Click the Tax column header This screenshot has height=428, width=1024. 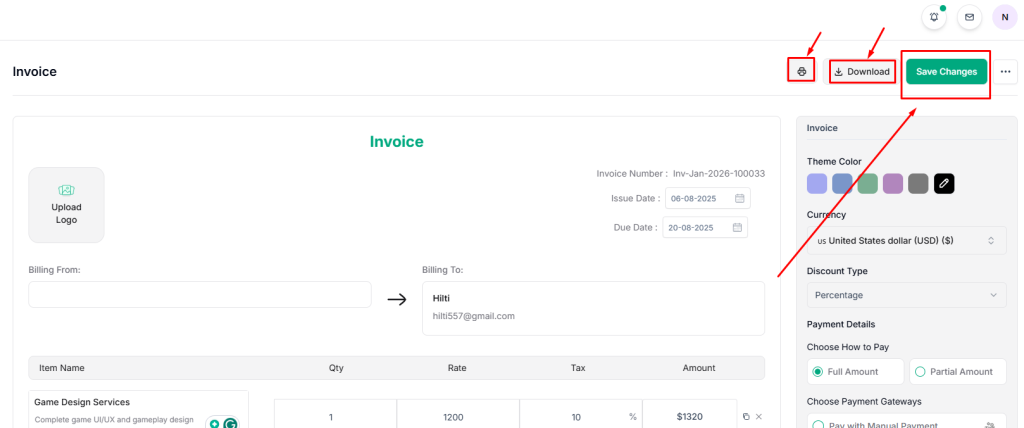(x=578, y=368)
